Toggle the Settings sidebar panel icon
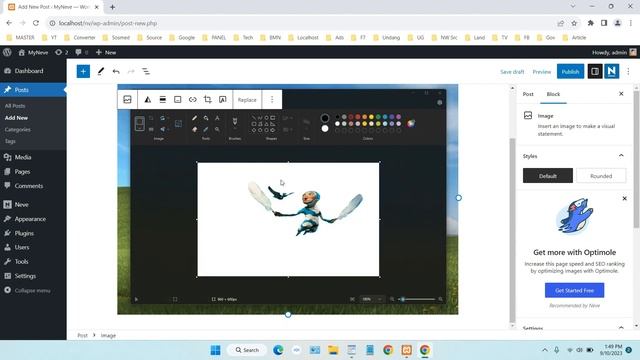The width and height of the screenshot is (640, 360). coord(595,71)
